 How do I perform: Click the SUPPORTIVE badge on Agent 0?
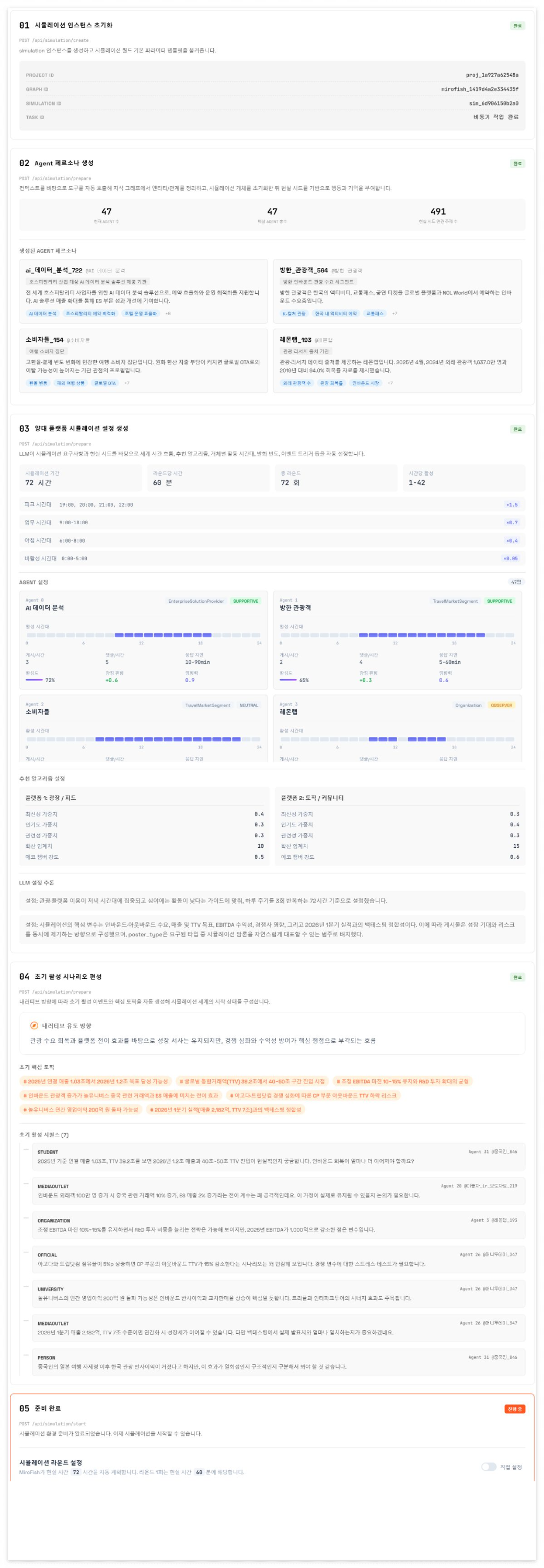point(246,601)
